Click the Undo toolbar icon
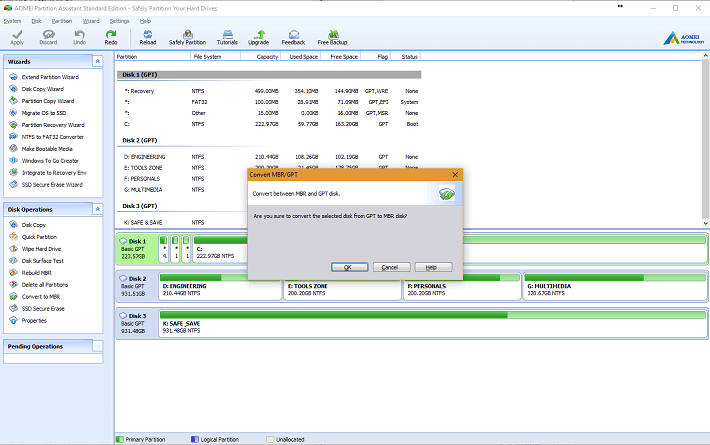Image resolution: width=710 pixels, height=445 pixels. tap(79, 37)
